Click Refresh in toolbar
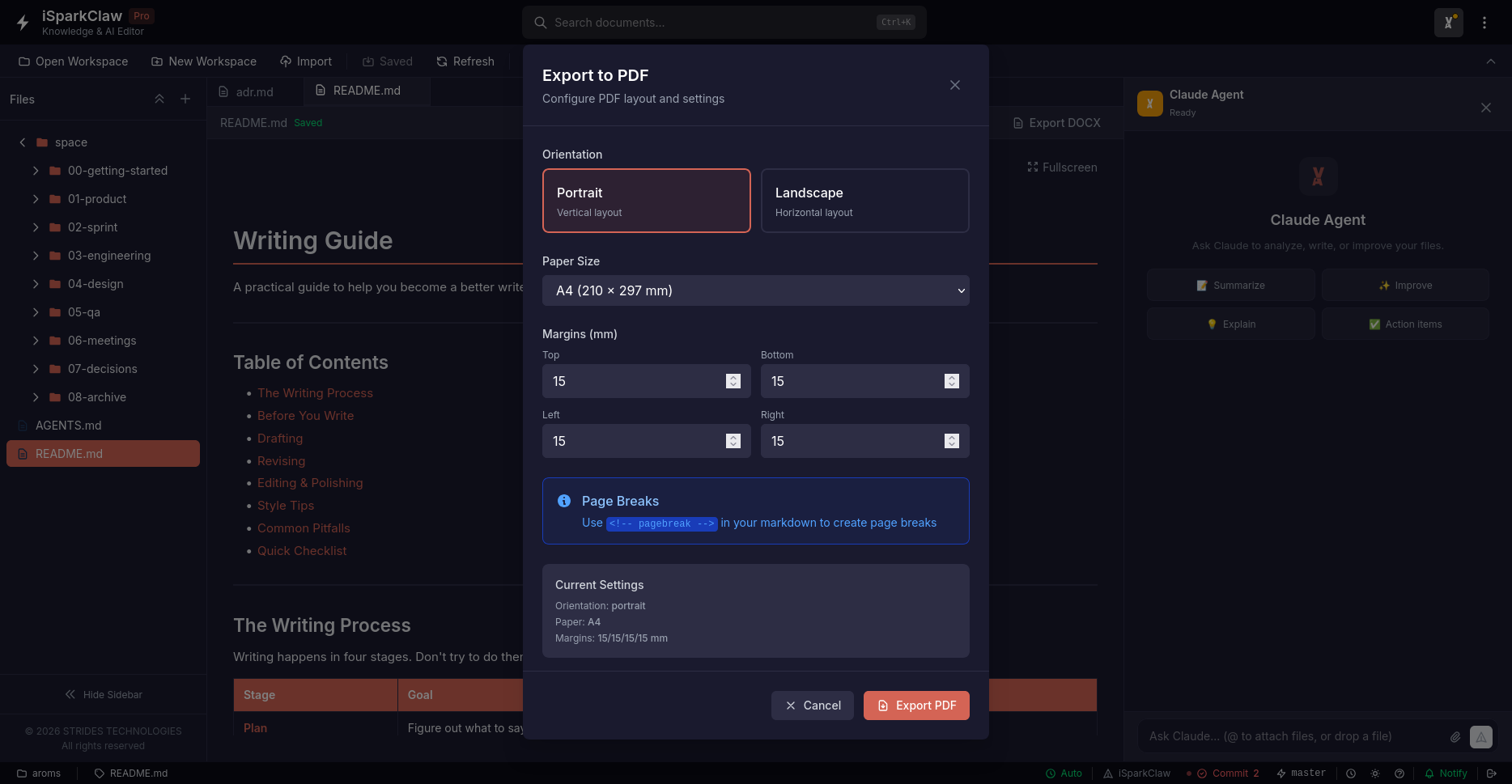 pos(465,61)
